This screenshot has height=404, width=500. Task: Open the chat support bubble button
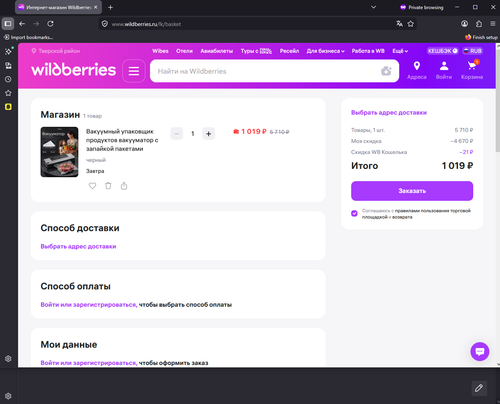(x=480, y=351)
